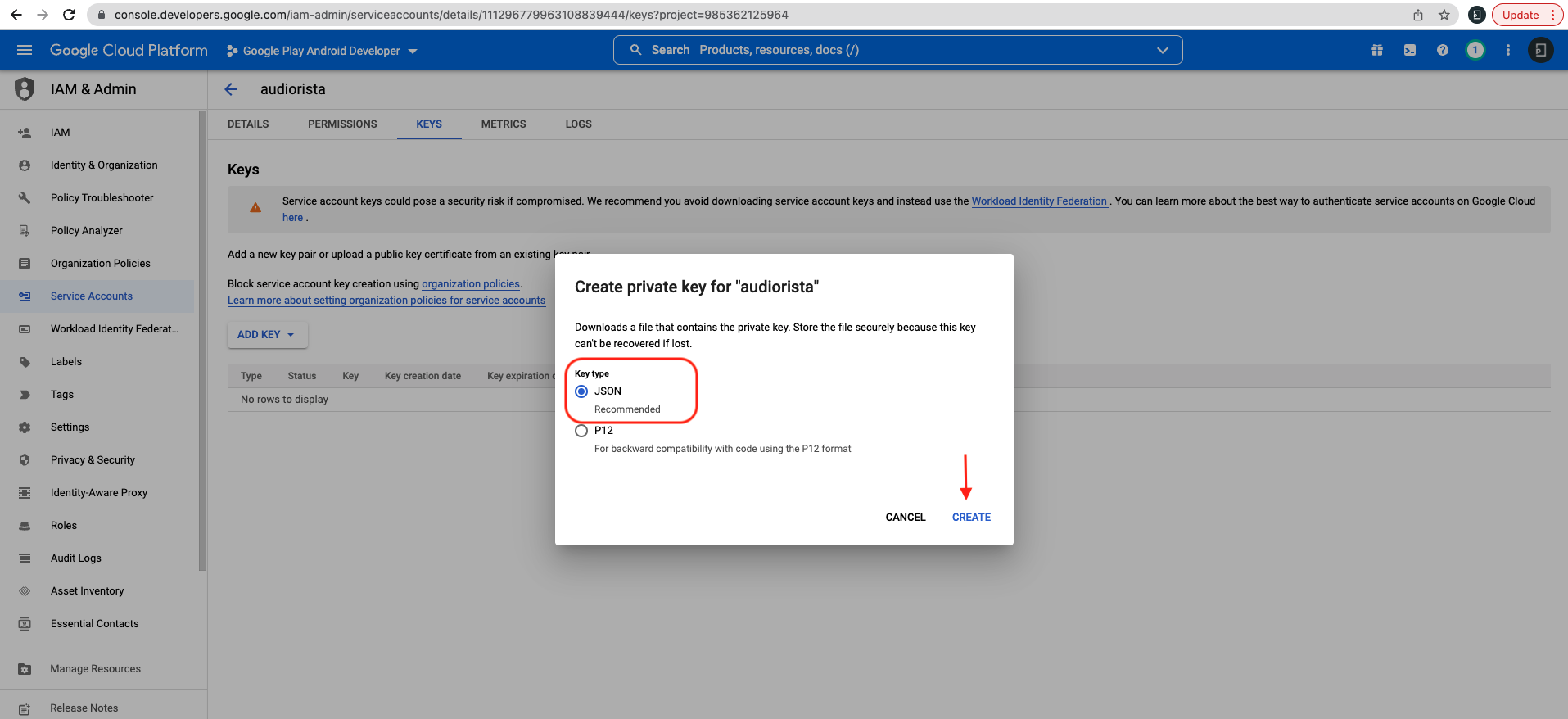Image resolution: width=1568 pixels, height=719 pixels.
Task: Open the Workload Identity Federation link
Action: click(x=1039, y=201)
